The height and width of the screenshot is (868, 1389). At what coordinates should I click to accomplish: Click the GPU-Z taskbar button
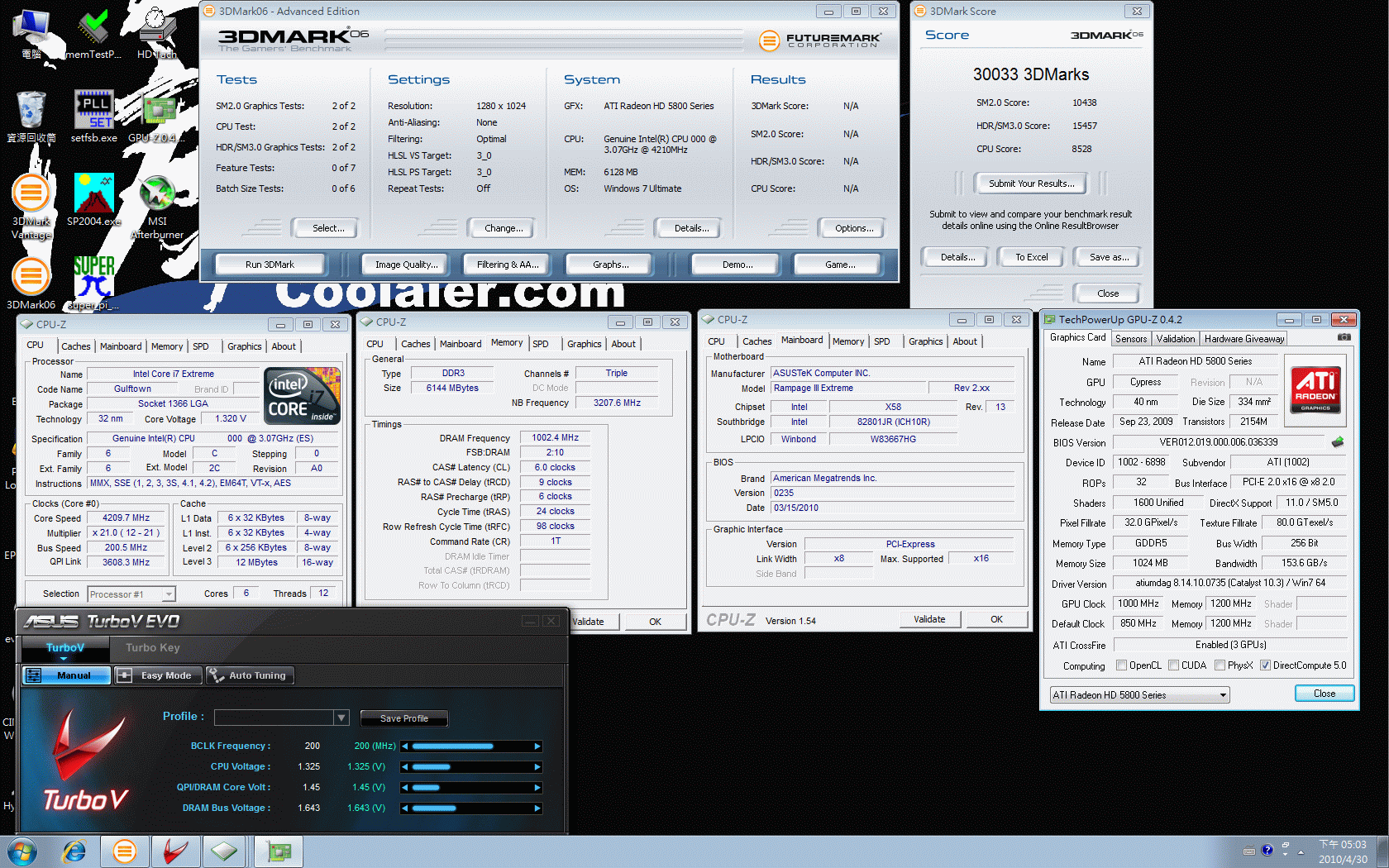pos(279,851)
